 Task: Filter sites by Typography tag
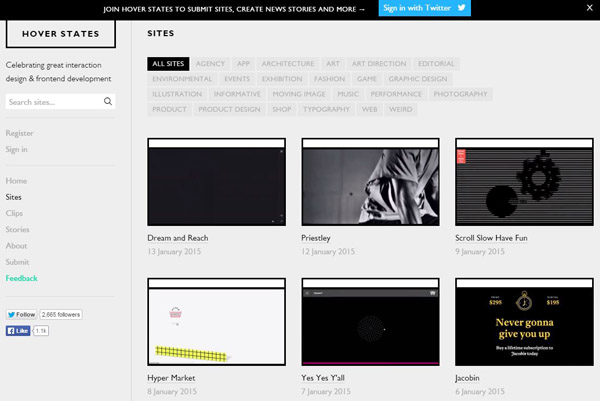click(x=327, y=109)
